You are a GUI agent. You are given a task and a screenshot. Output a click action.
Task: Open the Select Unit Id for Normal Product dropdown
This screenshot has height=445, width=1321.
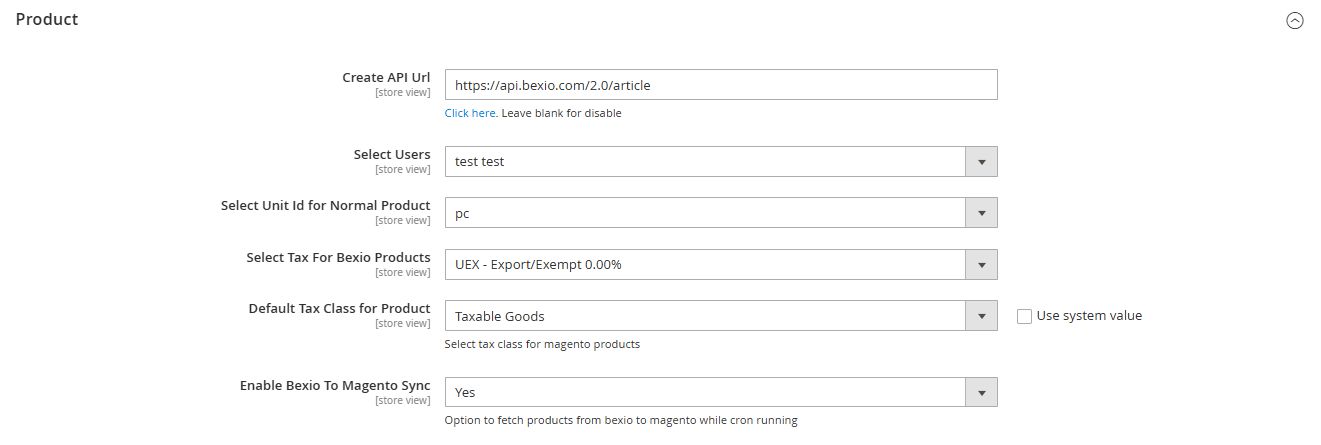[705, 213]
